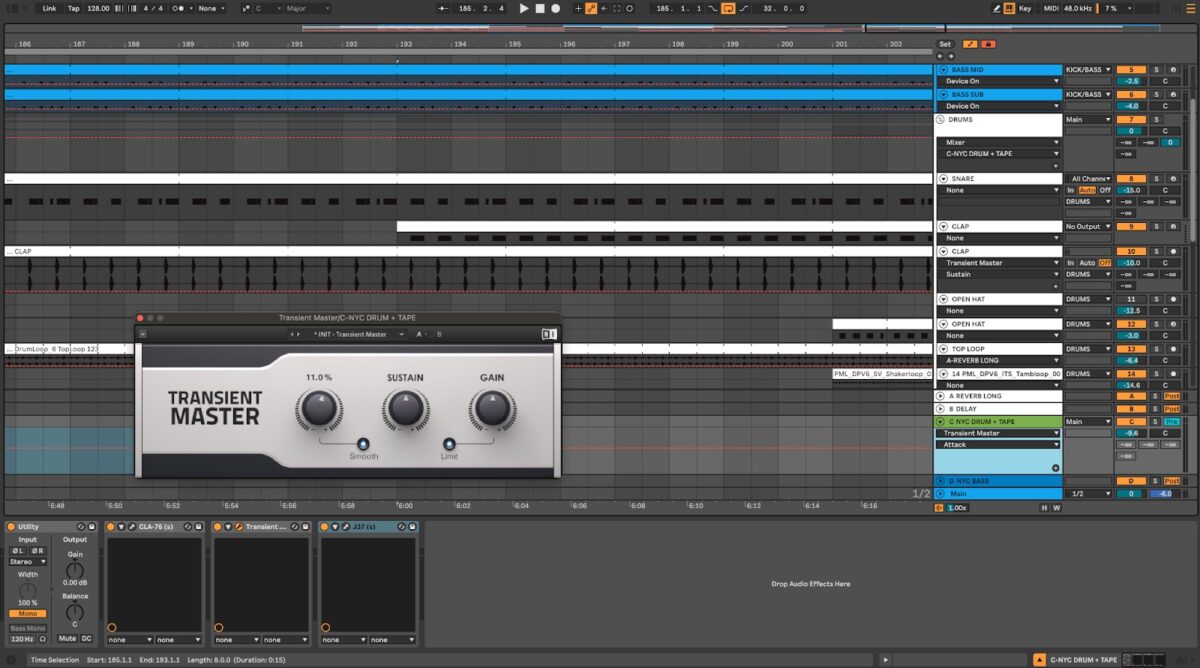Toggle the Automation Mode icon beside Set

coord(970,44)
